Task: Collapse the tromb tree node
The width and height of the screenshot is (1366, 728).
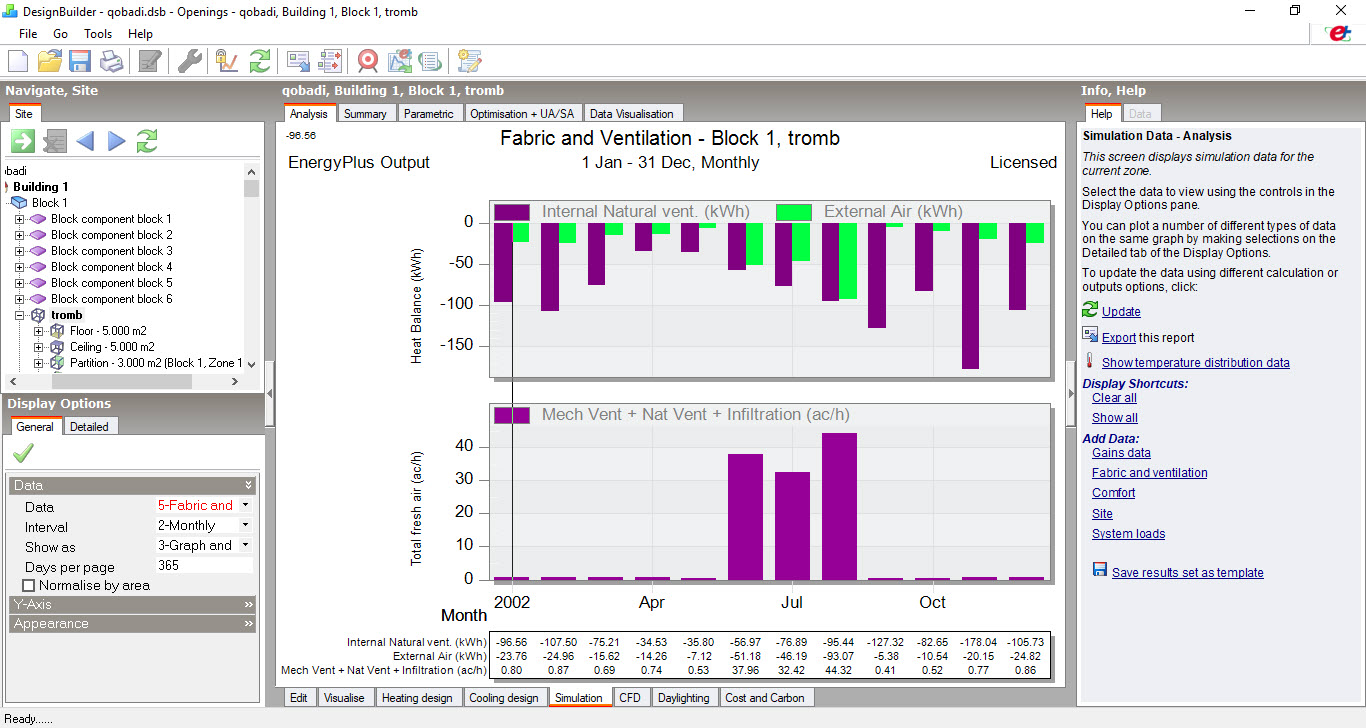Action: (x=19, y=315)
